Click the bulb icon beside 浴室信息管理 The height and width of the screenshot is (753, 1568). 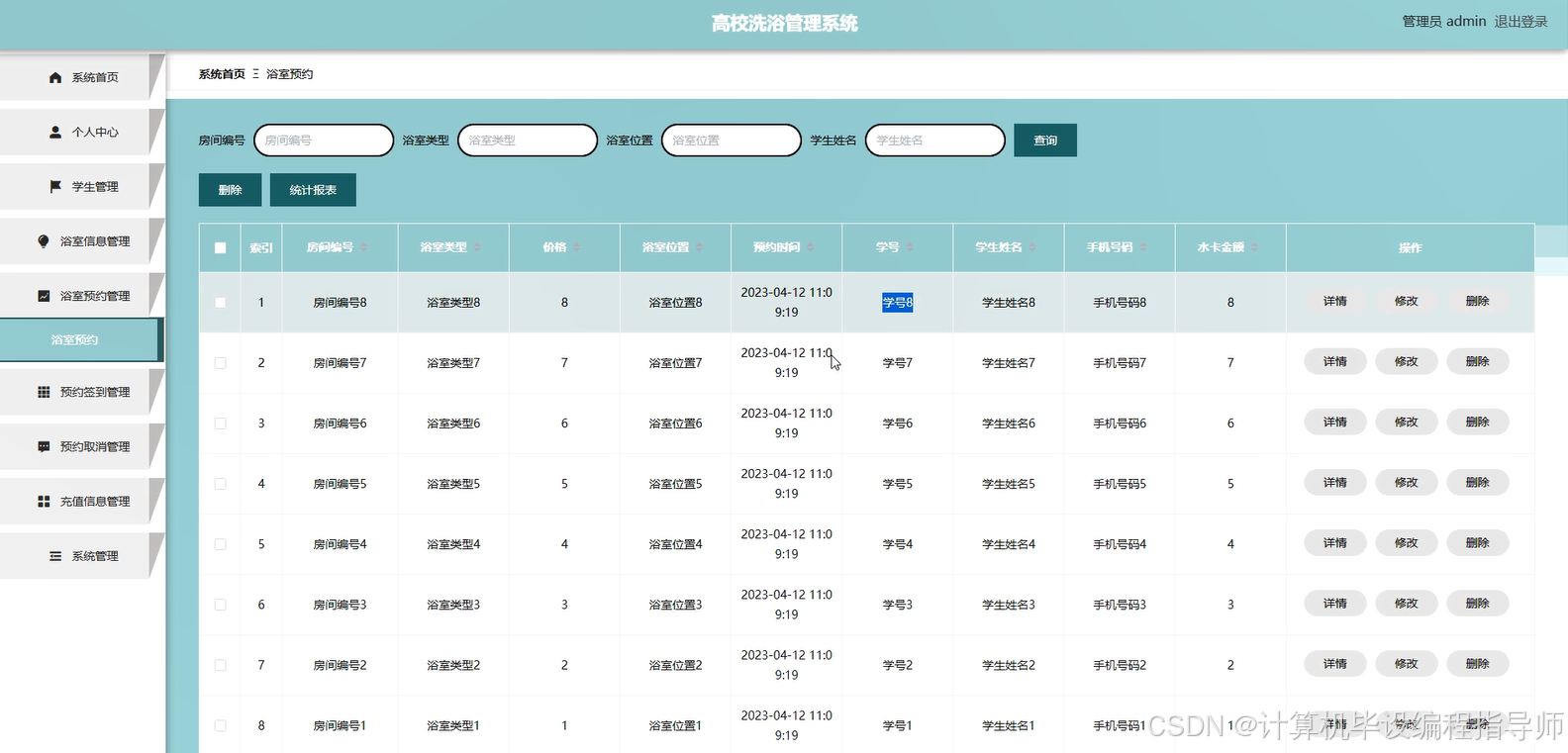pyautogui.click(x=44, y=240)
